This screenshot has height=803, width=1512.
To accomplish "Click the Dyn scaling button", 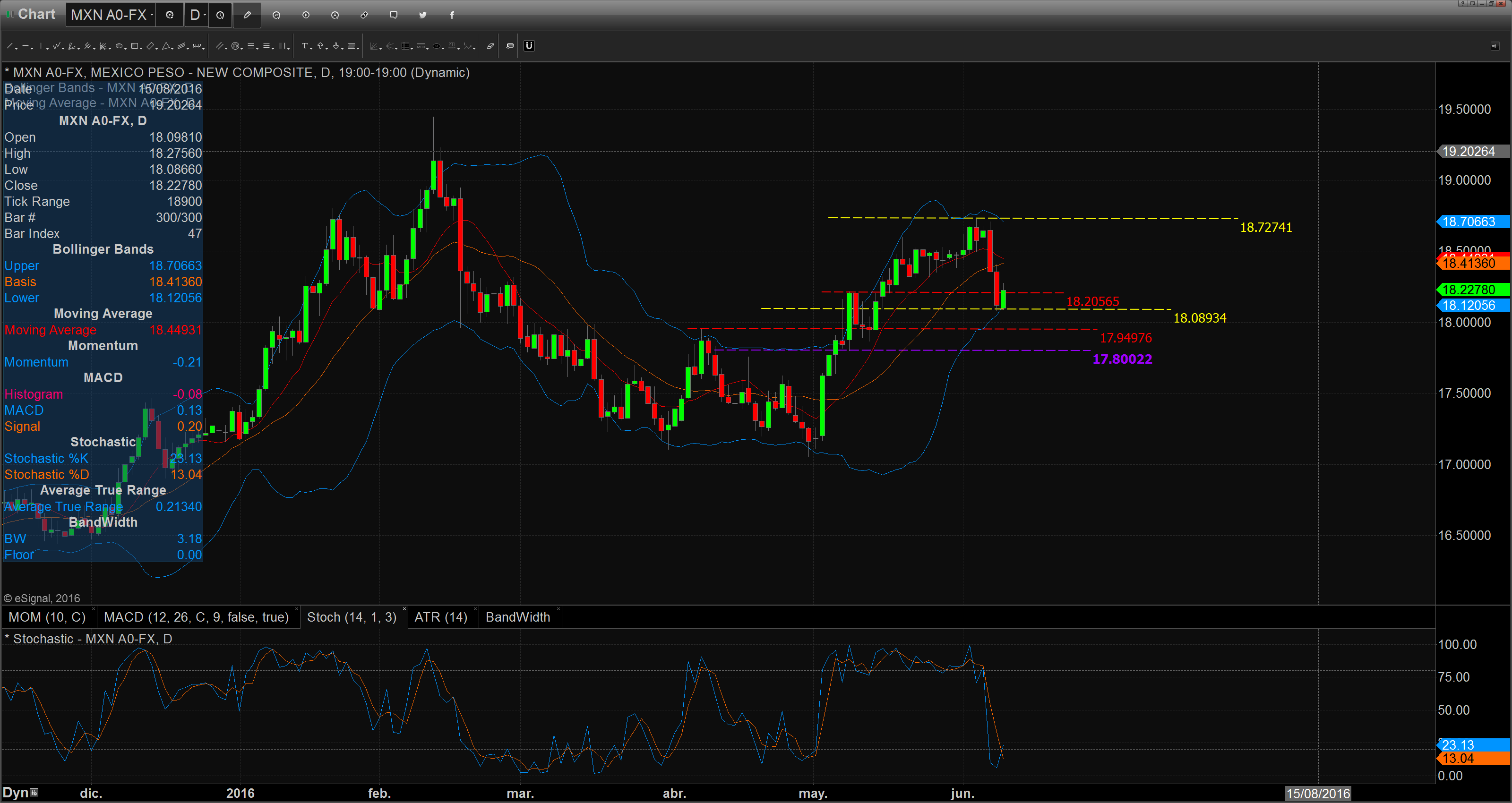I will (x=20, y=793).
